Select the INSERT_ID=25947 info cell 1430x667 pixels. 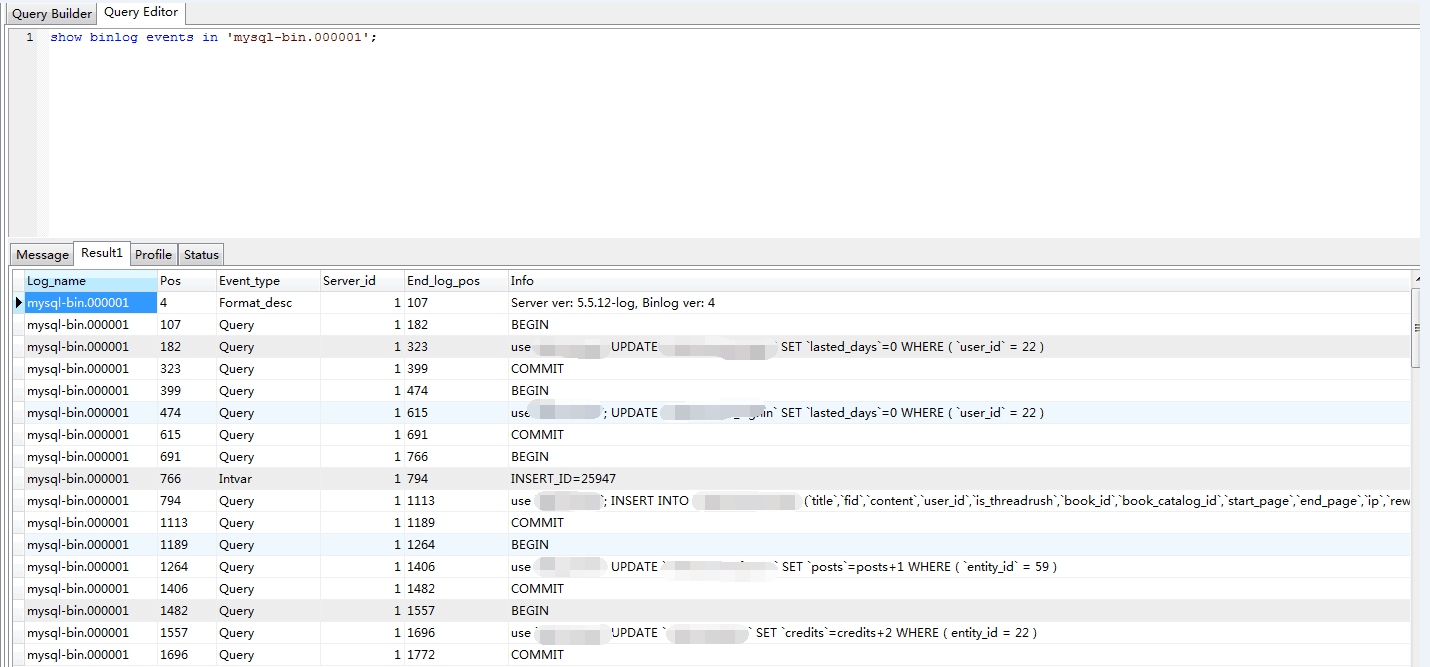click(x=959, y=479)
